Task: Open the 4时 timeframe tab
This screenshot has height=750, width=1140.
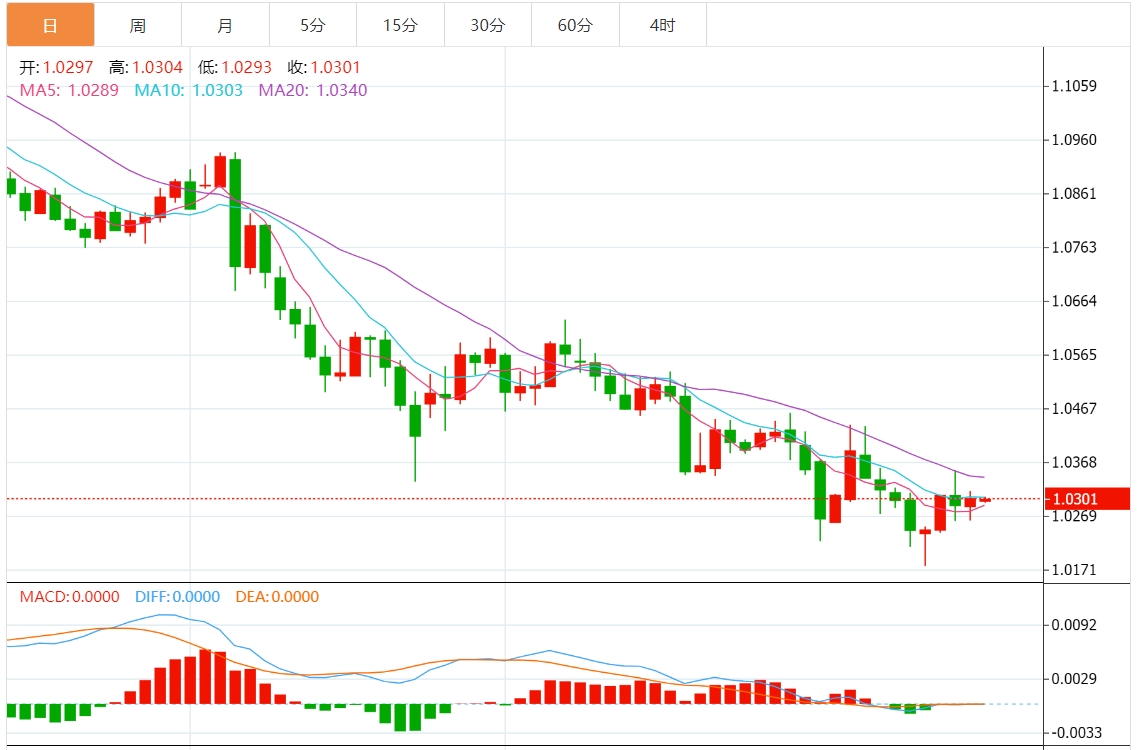Action: pyautogui.click(x=663, y=25)
